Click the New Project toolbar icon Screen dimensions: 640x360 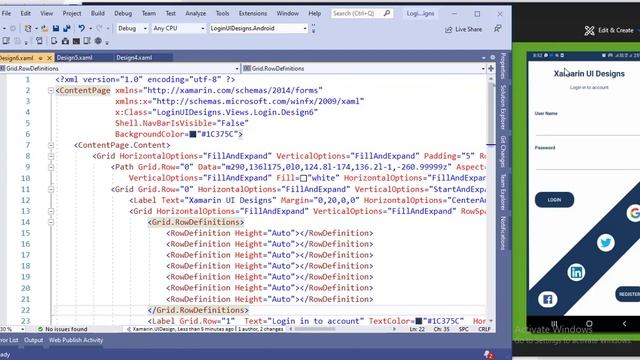[28, 29]
